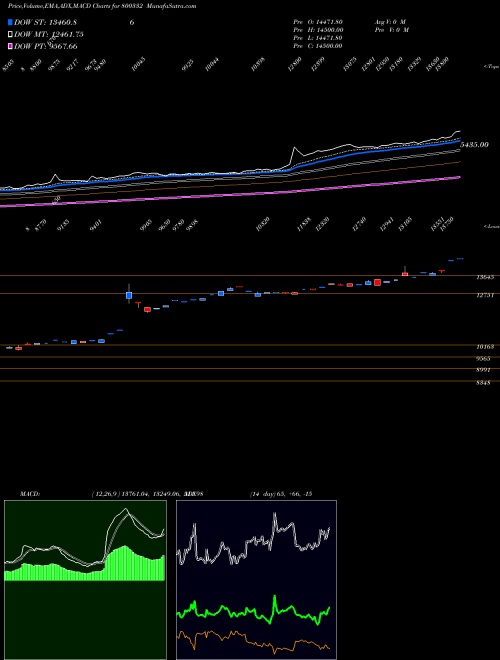The image size is (500, 660).
Task: Click the 10168 price level label
Action: point(485,347)
